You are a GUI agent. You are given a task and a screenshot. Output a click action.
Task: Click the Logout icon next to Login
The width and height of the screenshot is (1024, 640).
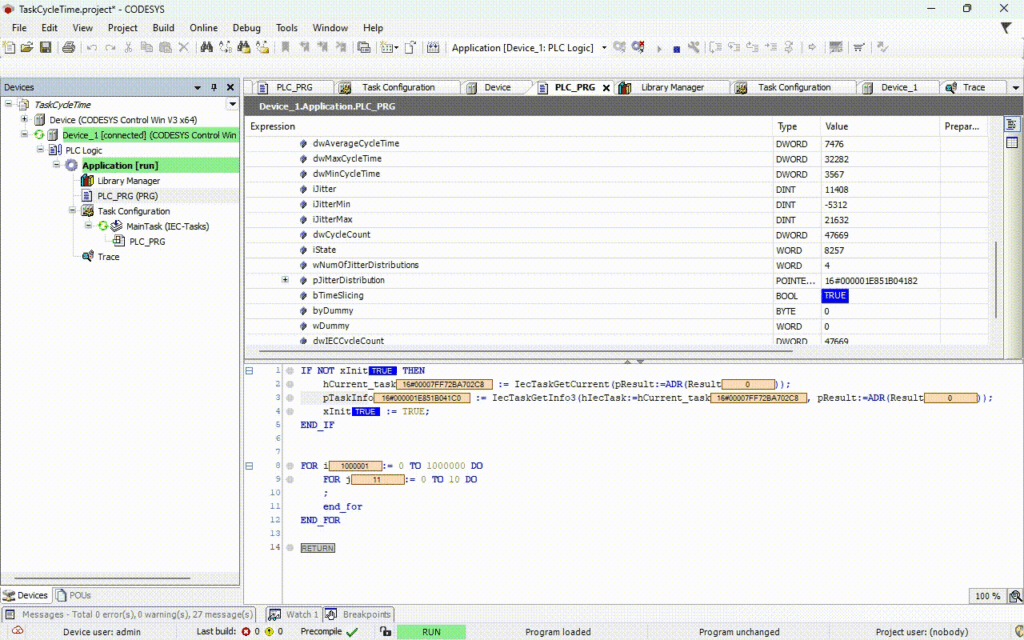(x=638, y=47)
